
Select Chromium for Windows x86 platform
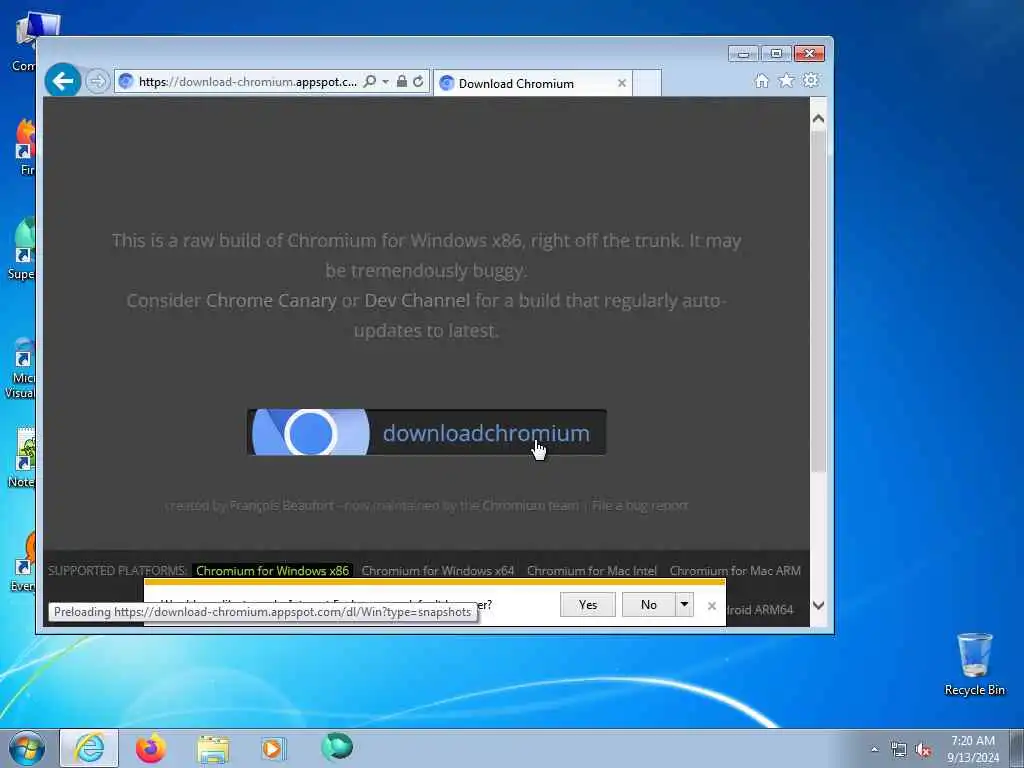pos(272,570)
